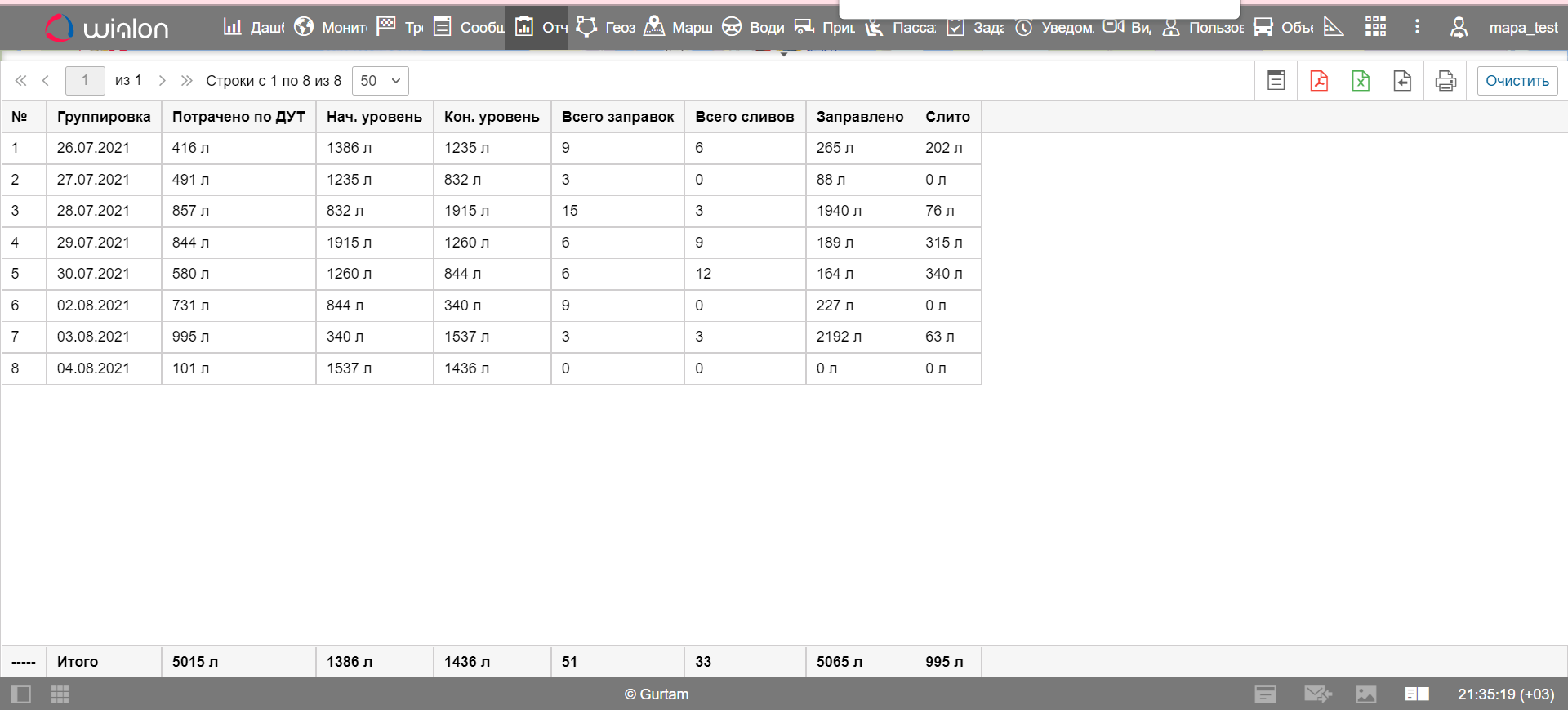
Task: Click the page number input field
Action: tap(85, 81)
